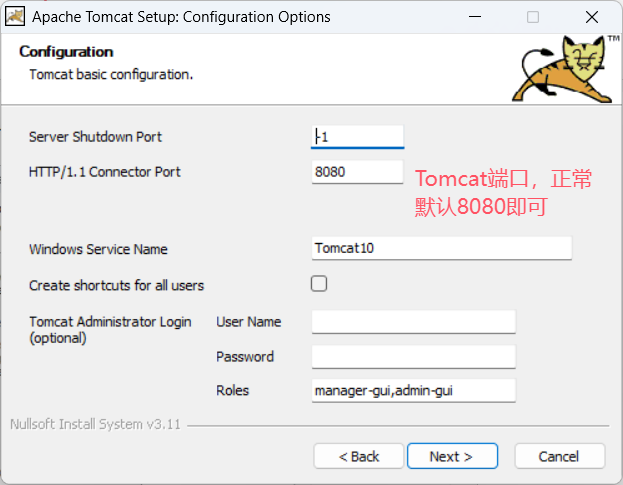This screenshot has width=623, height=485.
Task: Cancel the Tomcat installation
Action: (x=559, y=456)
